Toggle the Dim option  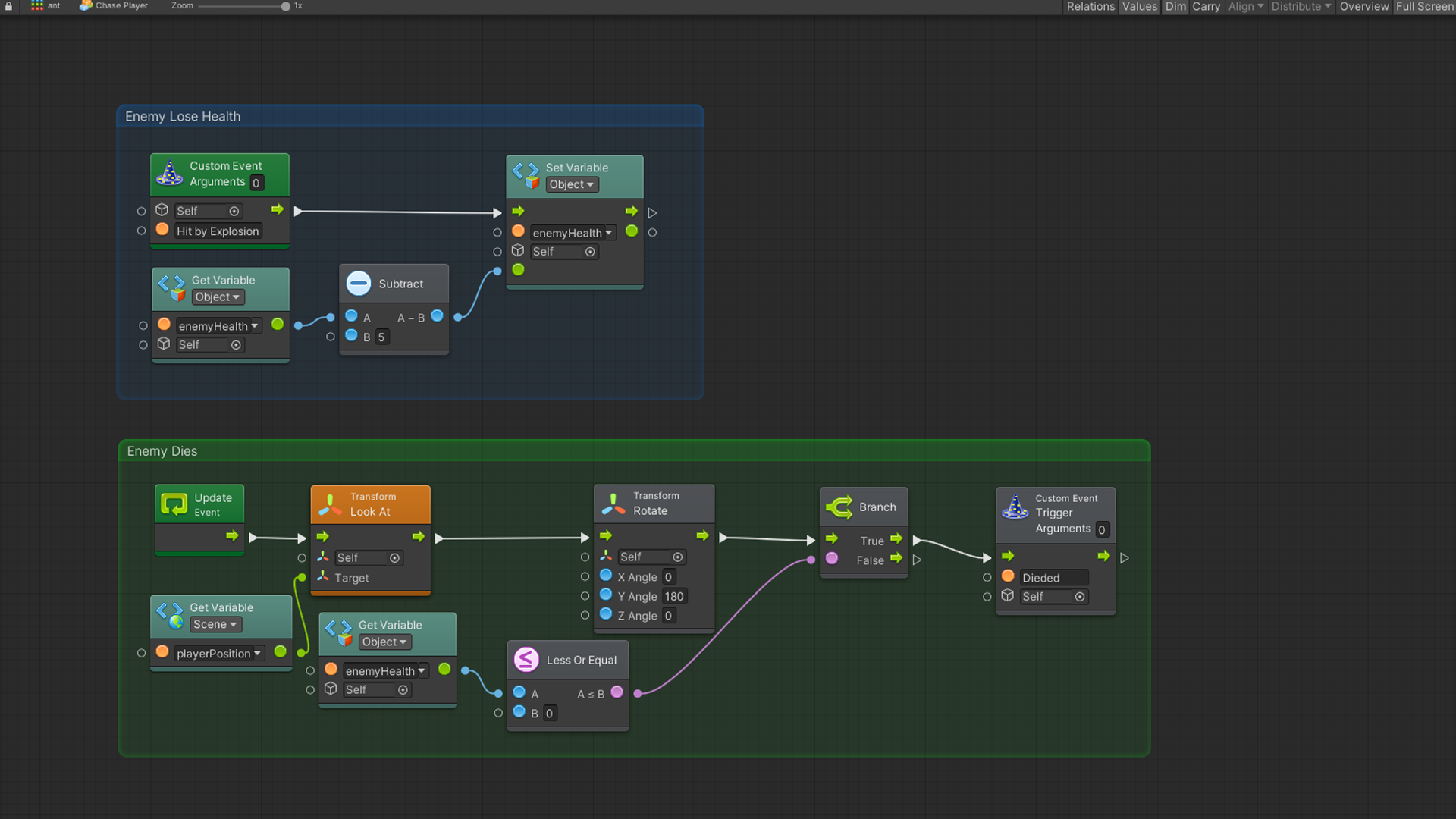click(1175, 6)
